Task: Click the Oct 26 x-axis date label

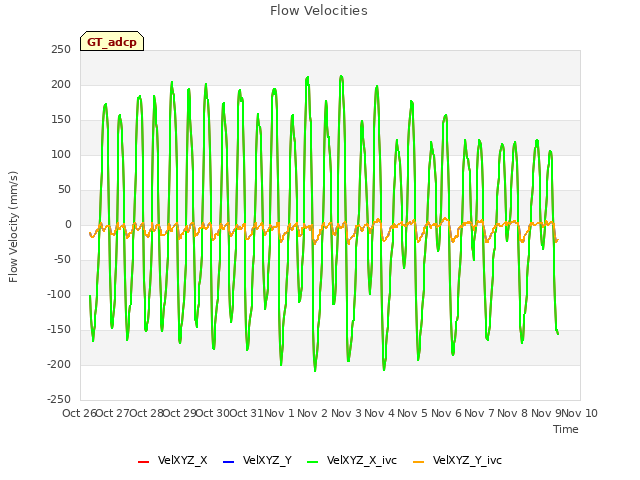Action: [x=79, y=413]
